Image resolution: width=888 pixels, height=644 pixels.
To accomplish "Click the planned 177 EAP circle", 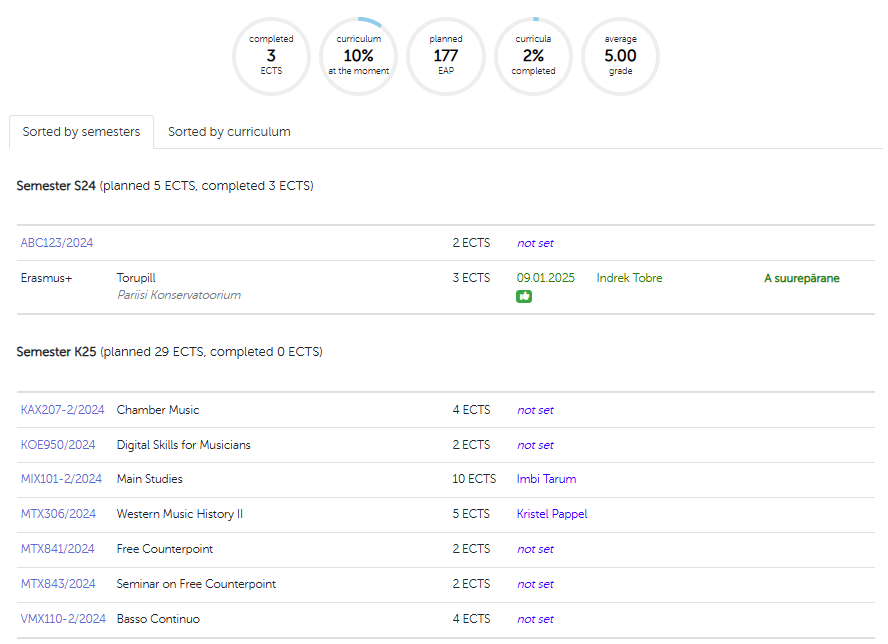I will pyautogui.click(x=446, y=56).
